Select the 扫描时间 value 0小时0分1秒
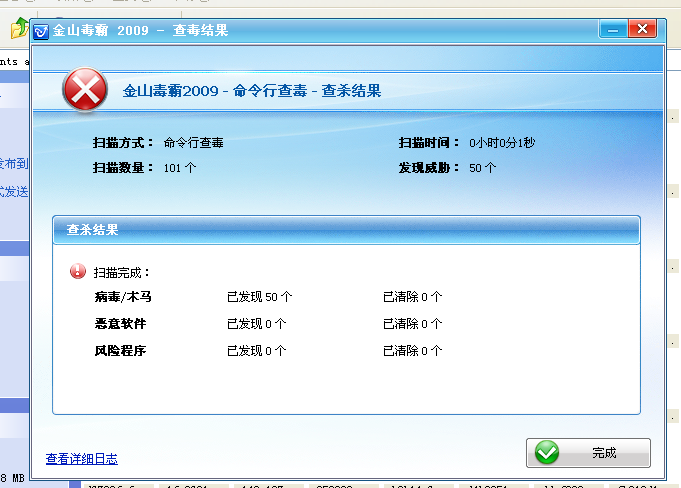681x488 pixels. [502, 143]
